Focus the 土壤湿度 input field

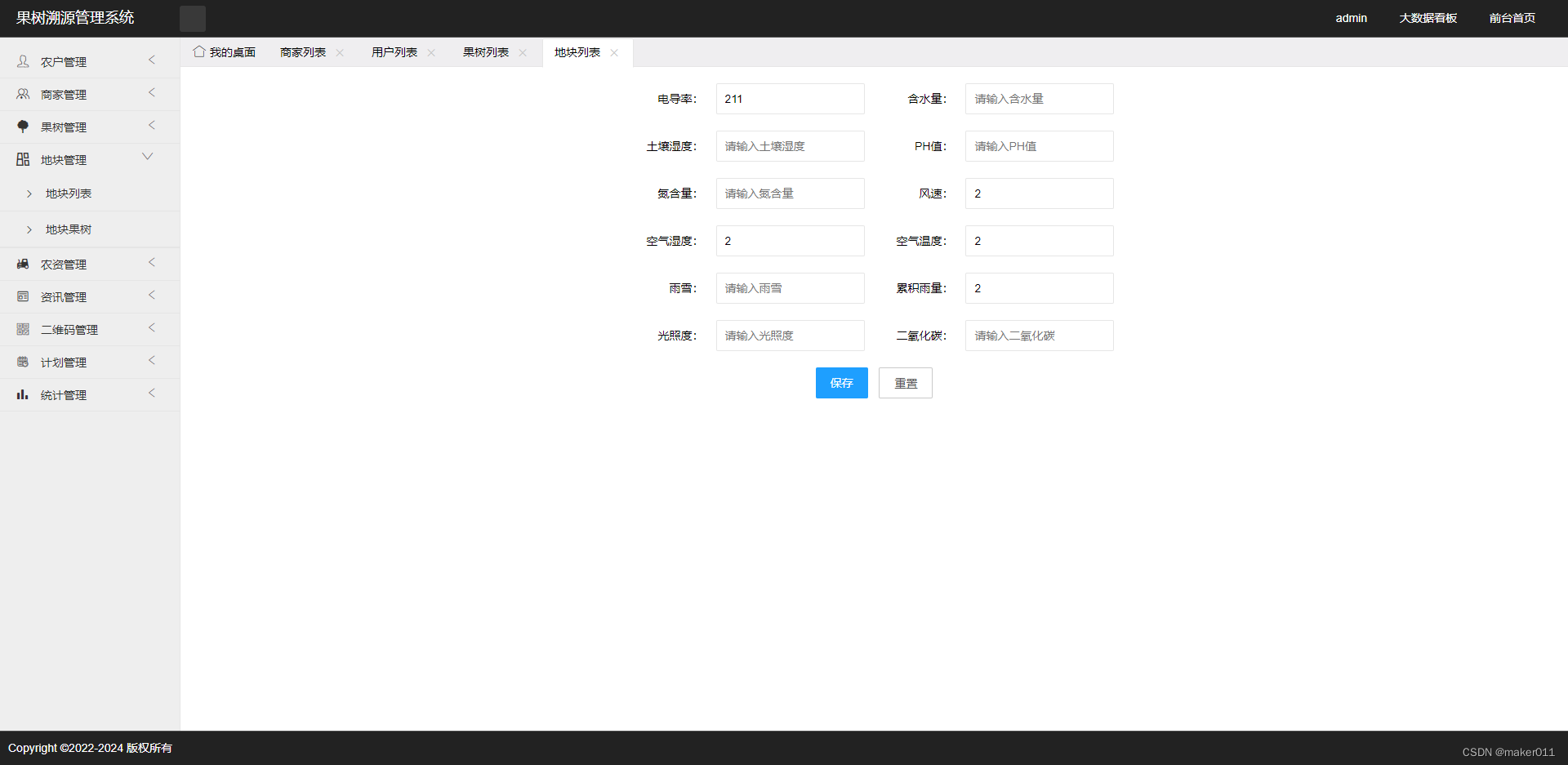(x=791, y=146)
